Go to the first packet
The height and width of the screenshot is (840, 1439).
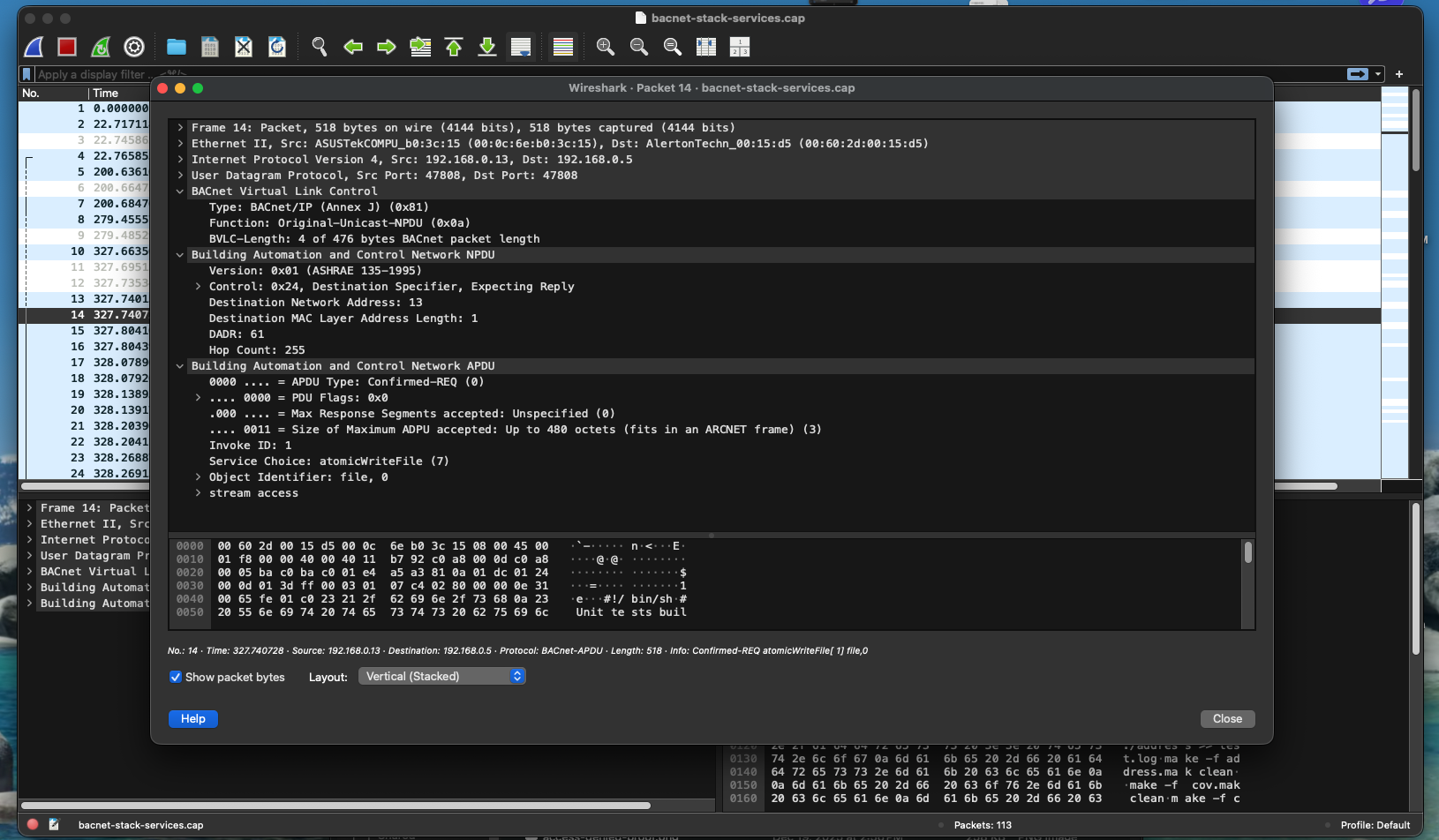[454, 46]
